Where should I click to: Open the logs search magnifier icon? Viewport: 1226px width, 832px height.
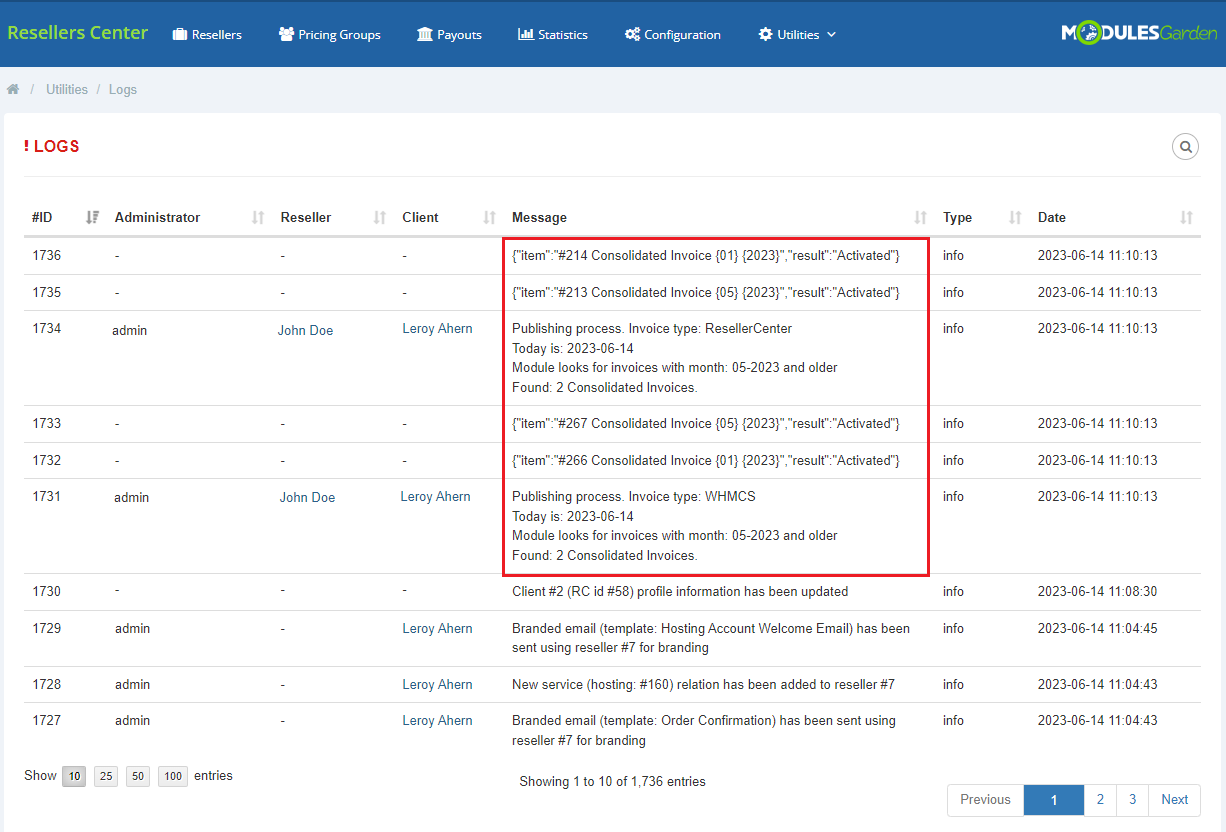[1185, 147]
